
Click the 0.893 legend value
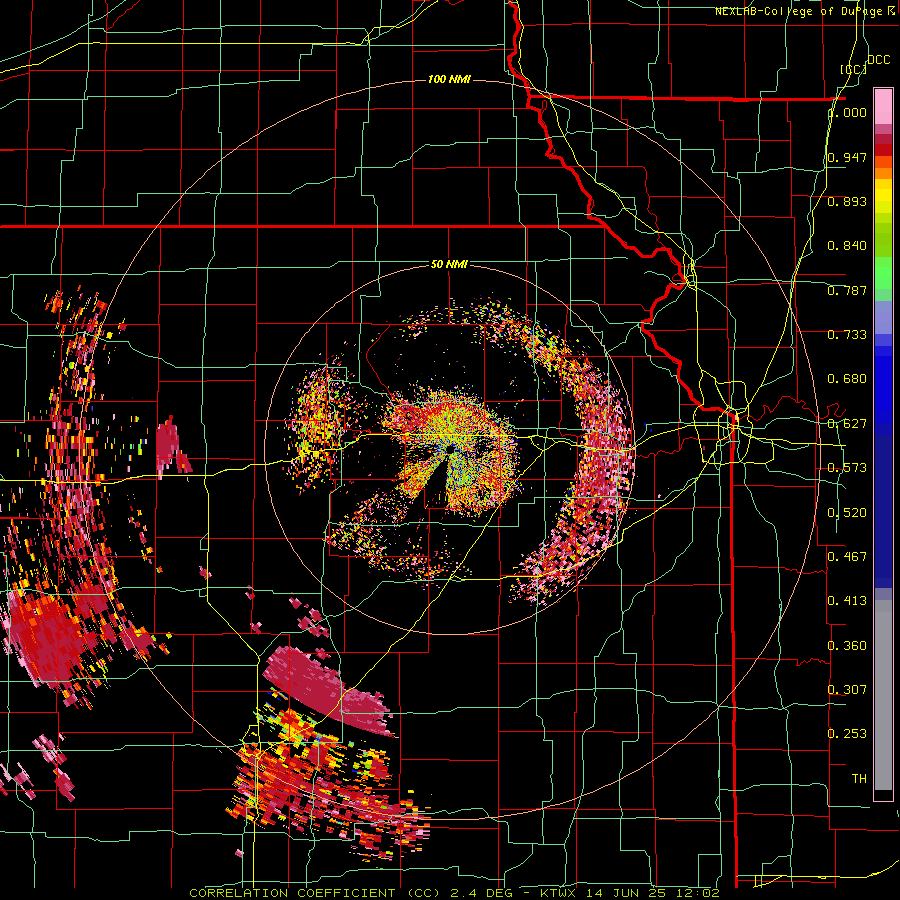pyautogui.click(x=847, y=201)
